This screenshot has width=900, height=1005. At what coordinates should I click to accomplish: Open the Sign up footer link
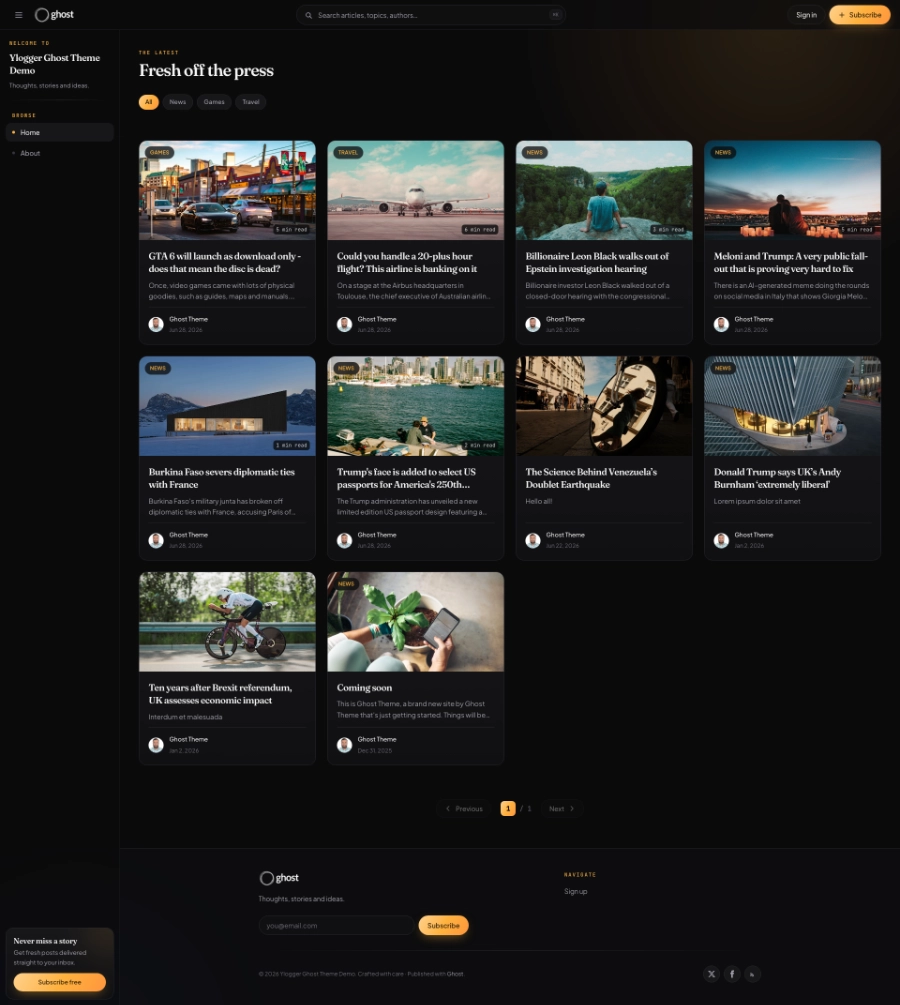[x=576, y=892]
